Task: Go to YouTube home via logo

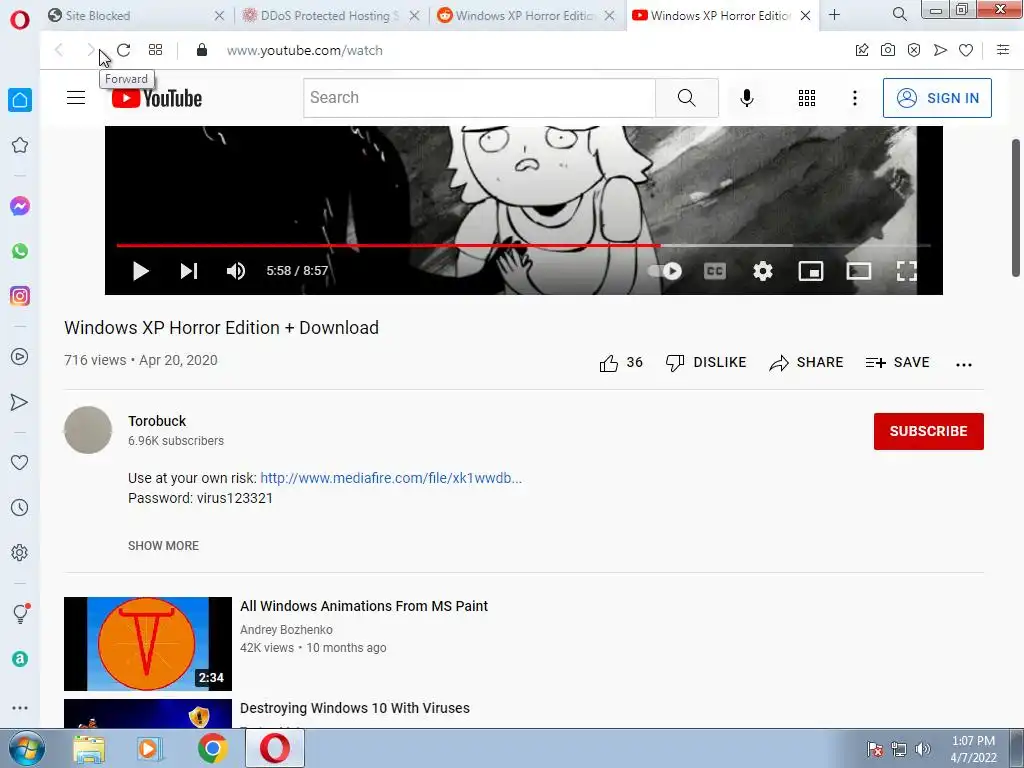Action: (x=157, y=98)
